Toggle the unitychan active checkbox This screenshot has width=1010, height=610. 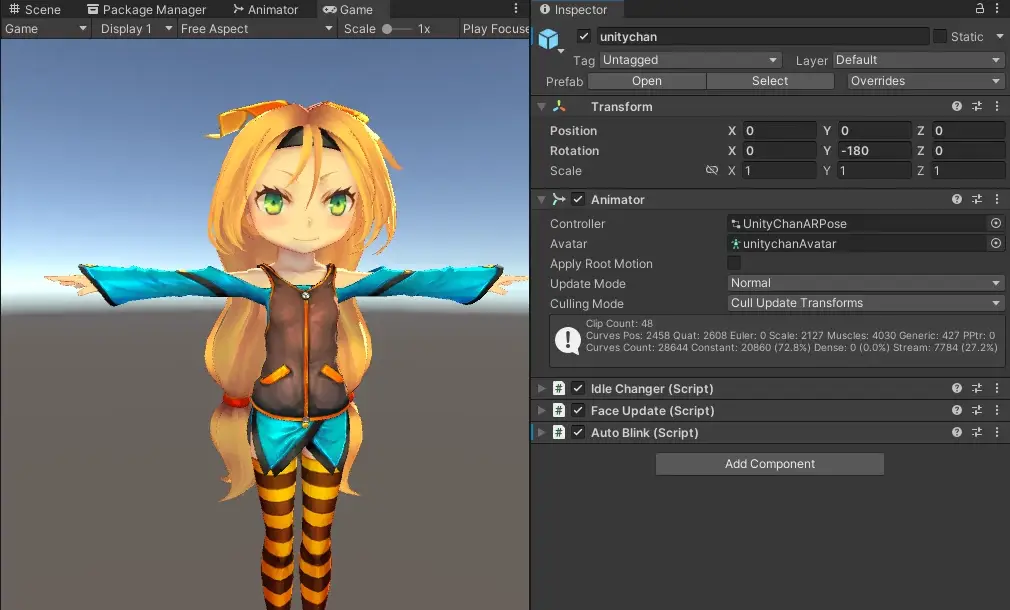[x=584, y=36]
